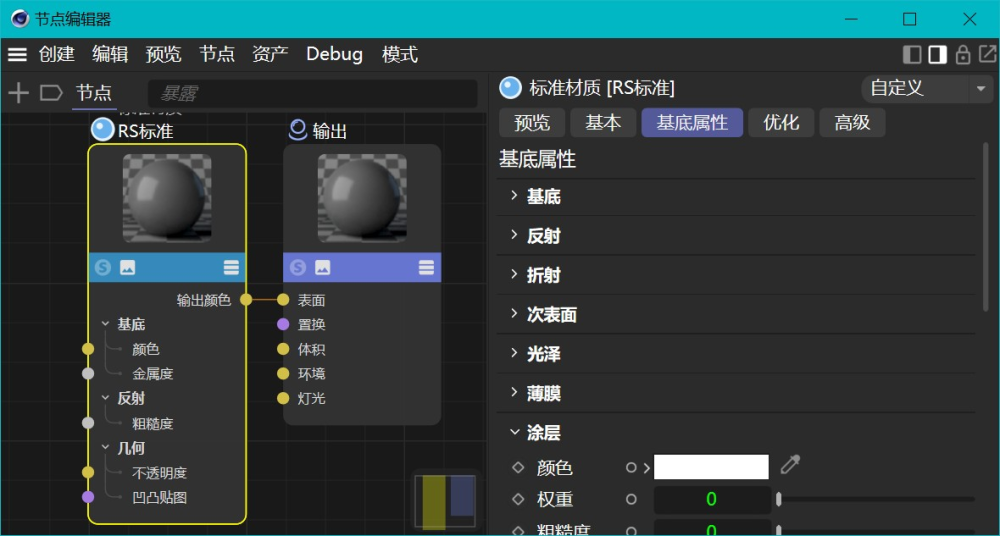The image size is (1000, 536).
Task: Click the 灯光 input port
Action: click(283, 398)
